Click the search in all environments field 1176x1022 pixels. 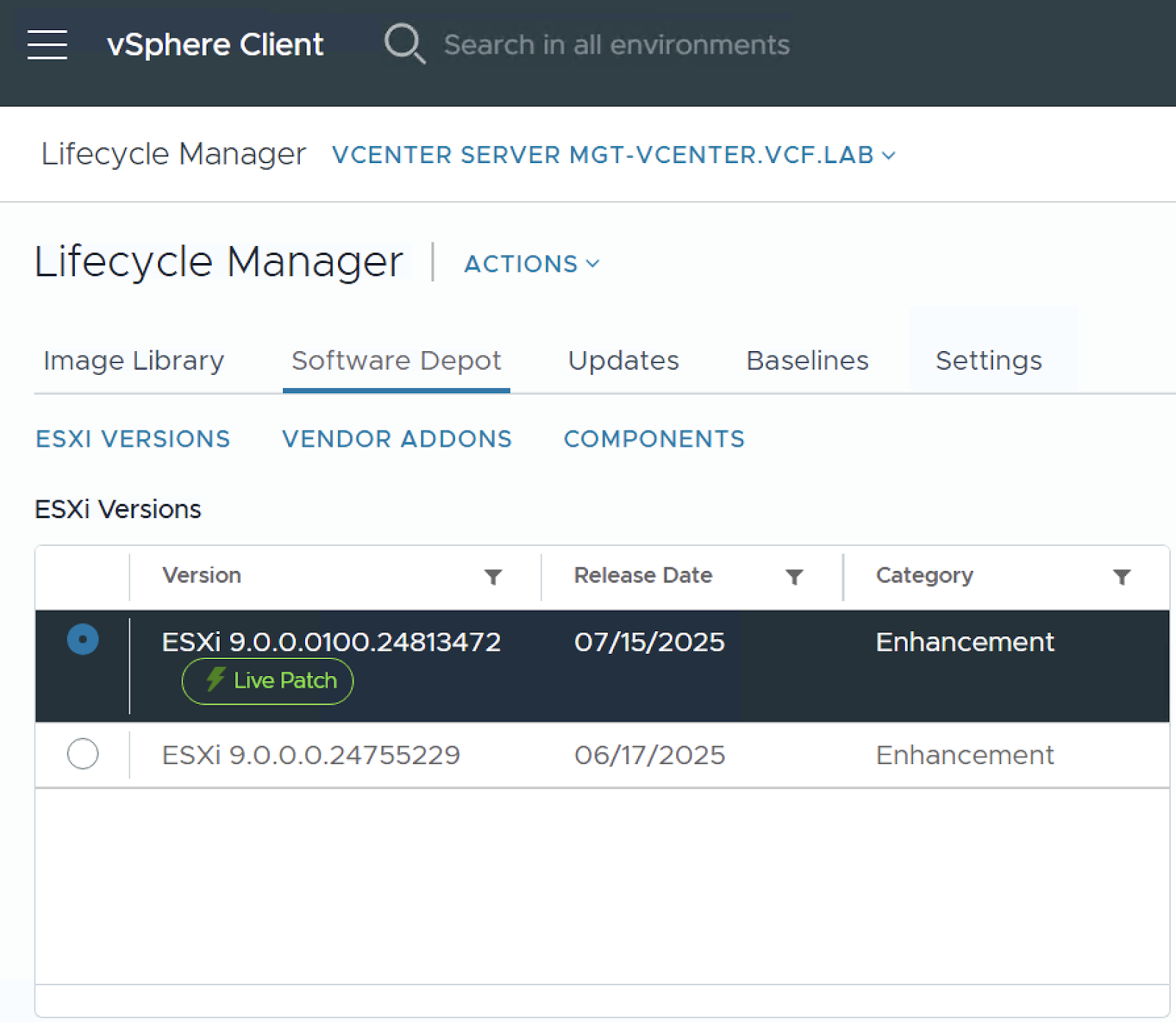[616, 44]
